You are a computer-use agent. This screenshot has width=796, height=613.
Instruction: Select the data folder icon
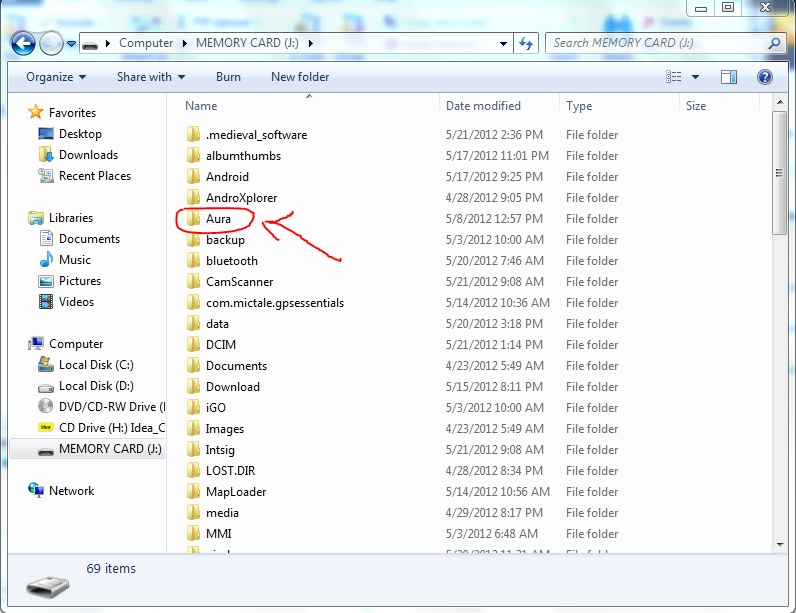(193, 324)
